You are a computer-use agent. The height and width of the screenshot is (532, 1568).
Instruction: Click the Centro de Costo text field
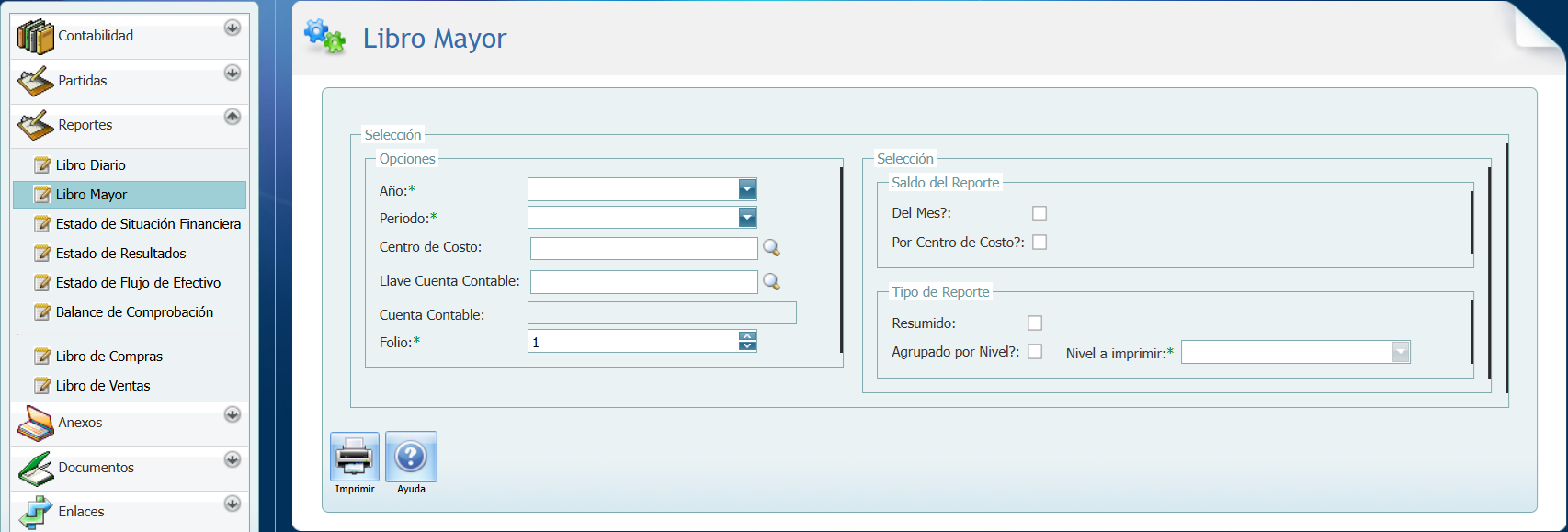tap(643, 248)
